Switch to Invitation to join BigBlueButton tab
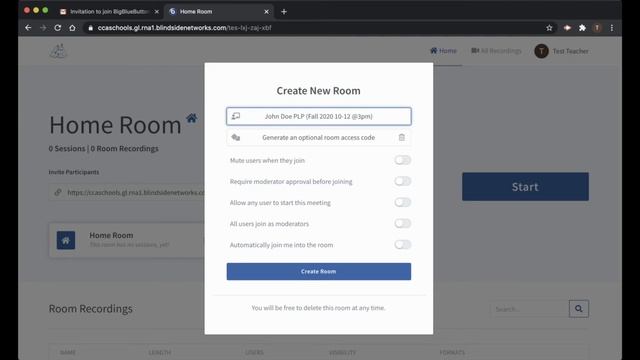This screenshot has height=360, width=640. pos(109,11)
